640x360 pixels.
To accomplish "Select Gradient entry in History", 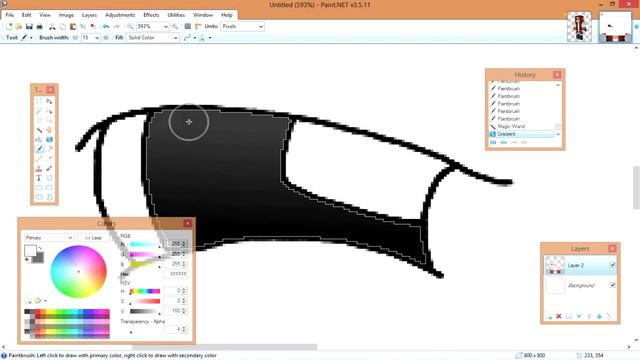I will click(522, 134).
